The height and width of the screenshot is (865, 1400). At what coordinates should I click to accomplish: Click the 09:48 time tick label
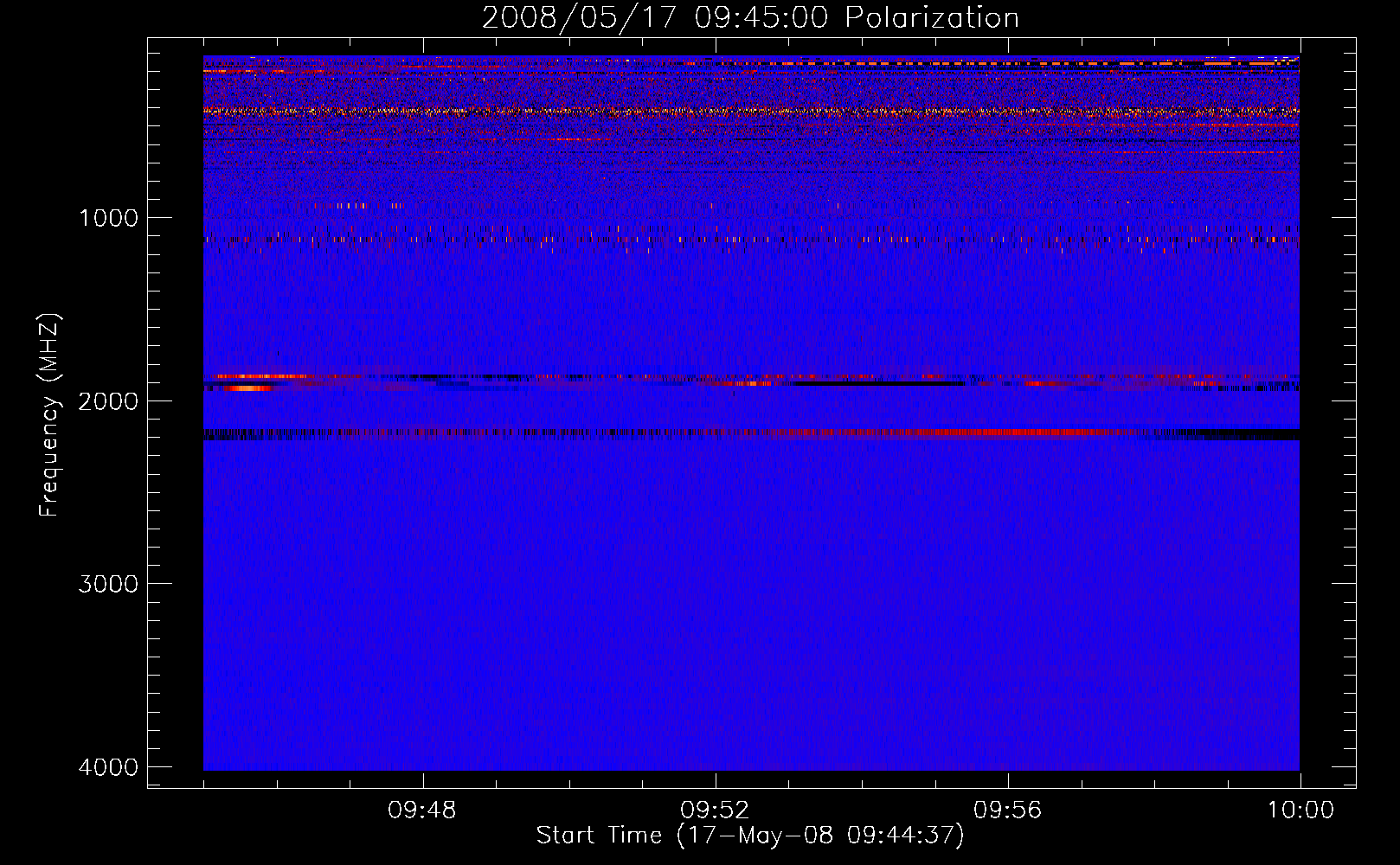[x=422, y=811]
